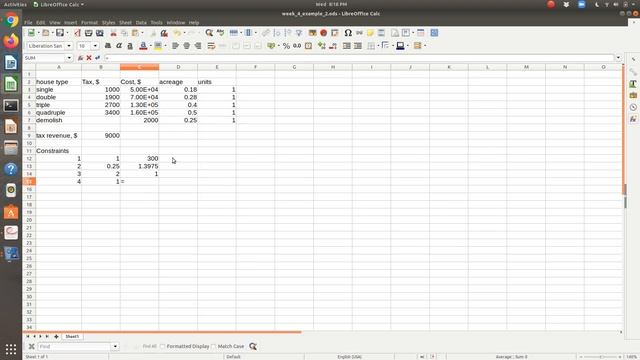
Task: Toggle Wrap Text icon
Action: 211,46
